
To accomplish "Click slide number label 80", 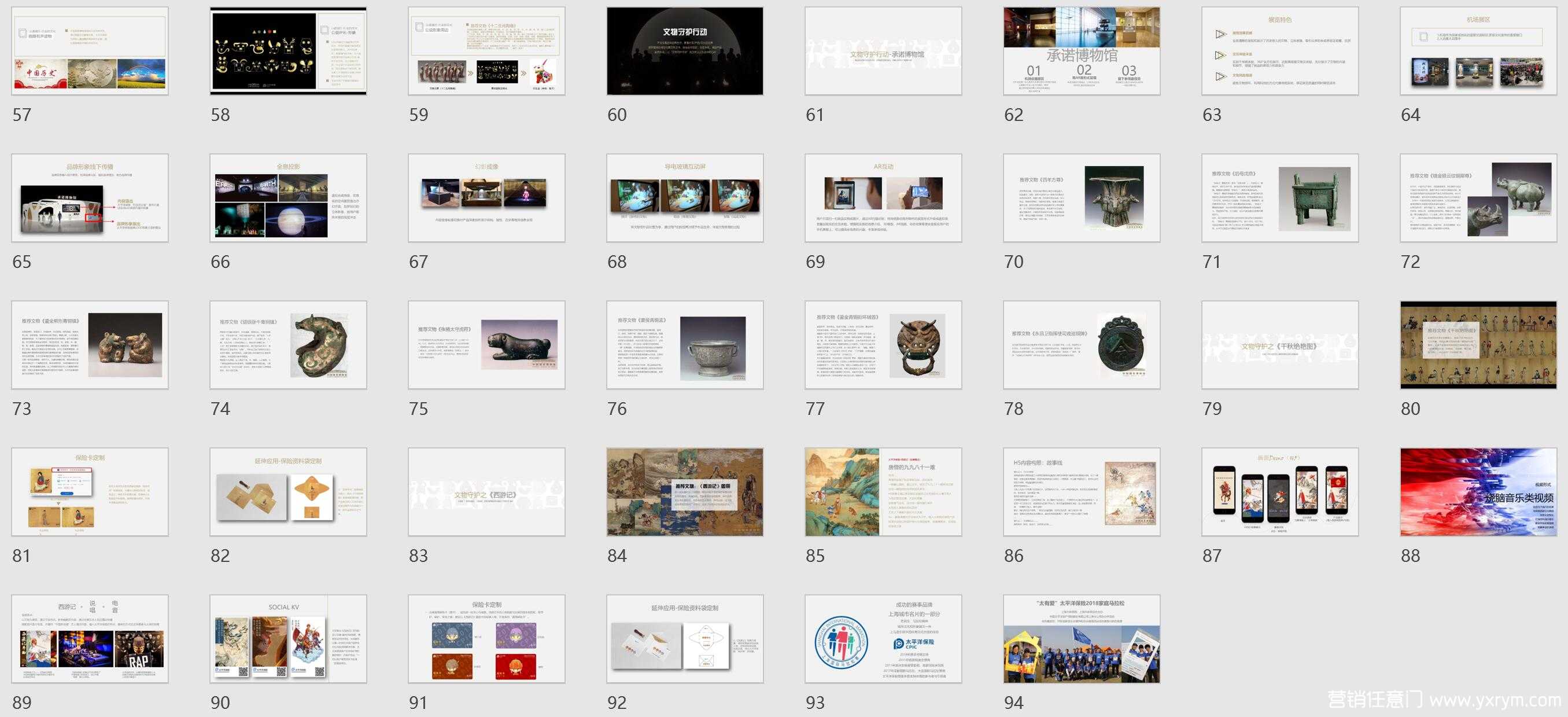I will point(1411,408).
